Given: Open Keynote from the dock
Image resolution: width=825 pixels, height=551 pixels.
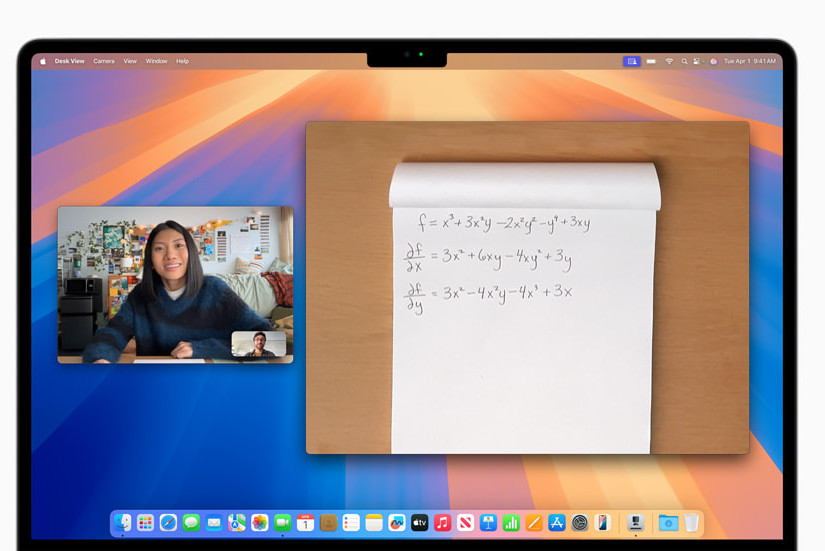Looking at the screenshot, I should pos(488,523).
